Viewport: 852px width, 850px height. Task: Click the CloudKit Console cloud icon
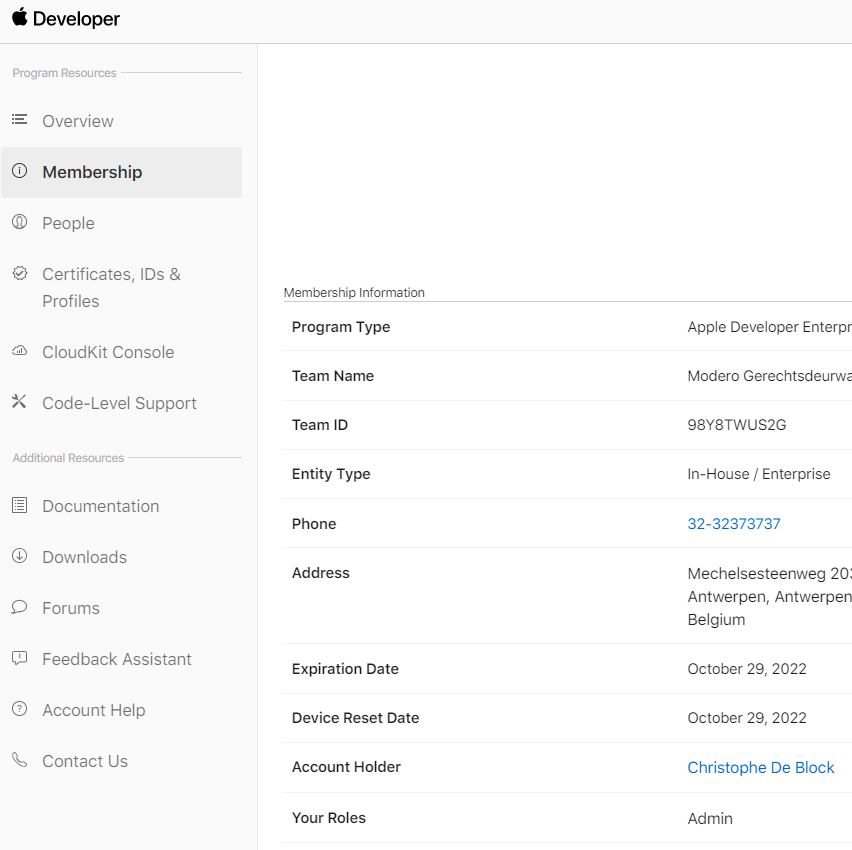click(20, 351)
